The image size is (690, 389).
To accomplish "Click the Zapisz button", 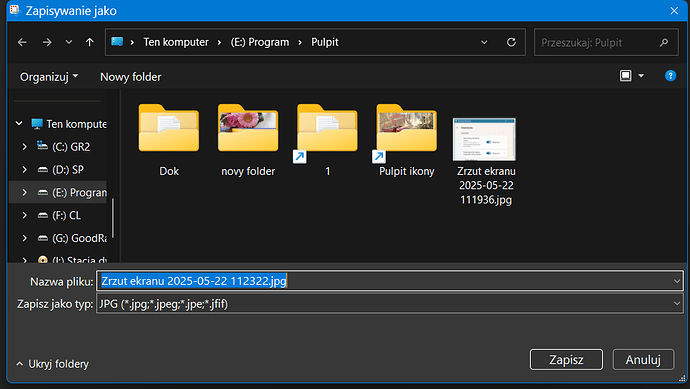I will (x=566, y=360).
